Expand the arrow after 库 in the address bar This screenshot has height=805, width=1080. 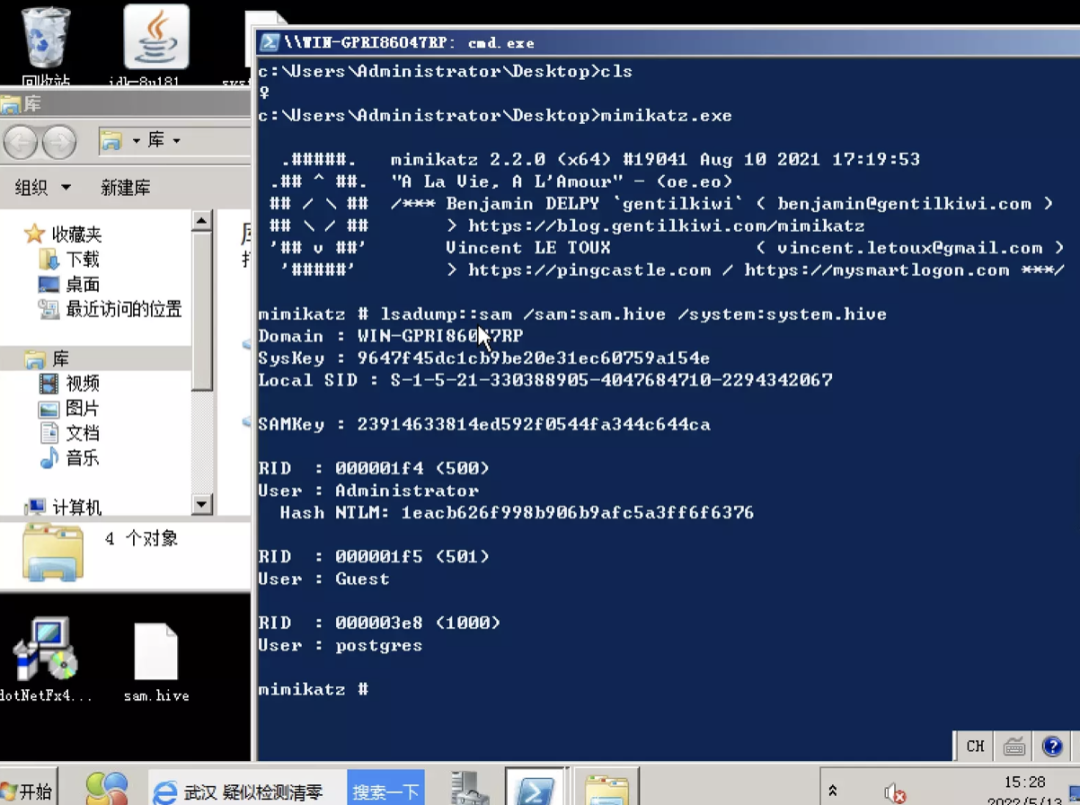pyautogui.click(x=177, y=141)
